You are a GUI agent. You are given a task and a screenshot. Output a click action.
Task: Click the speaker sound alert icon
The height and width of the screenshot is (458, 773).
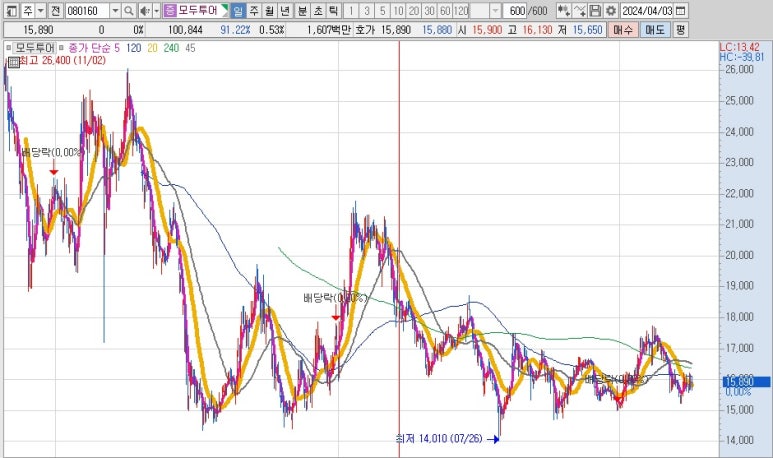click(x=145, y=10)
